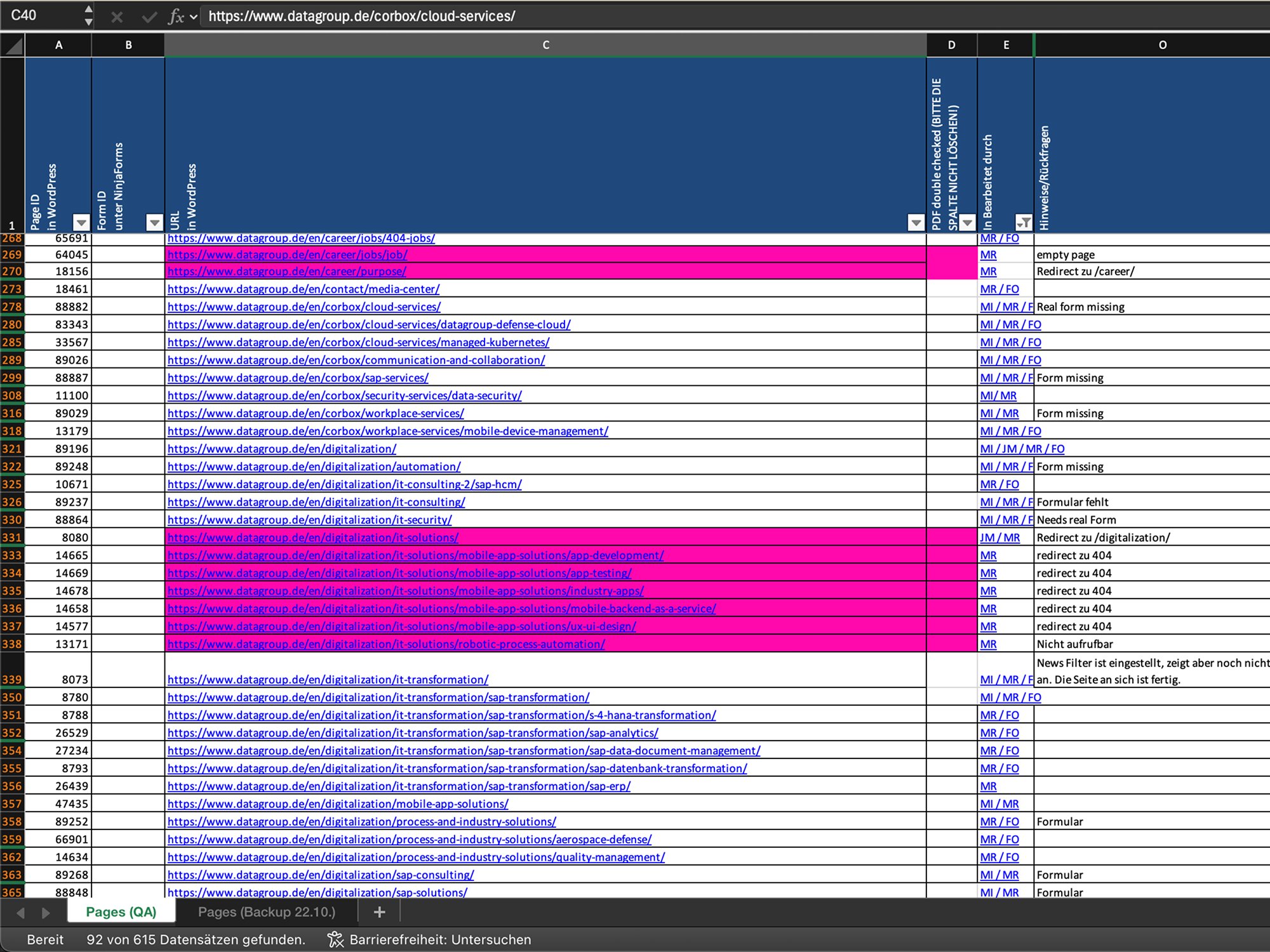Open Form ID column filter dropdown

[x=154, y=222]
